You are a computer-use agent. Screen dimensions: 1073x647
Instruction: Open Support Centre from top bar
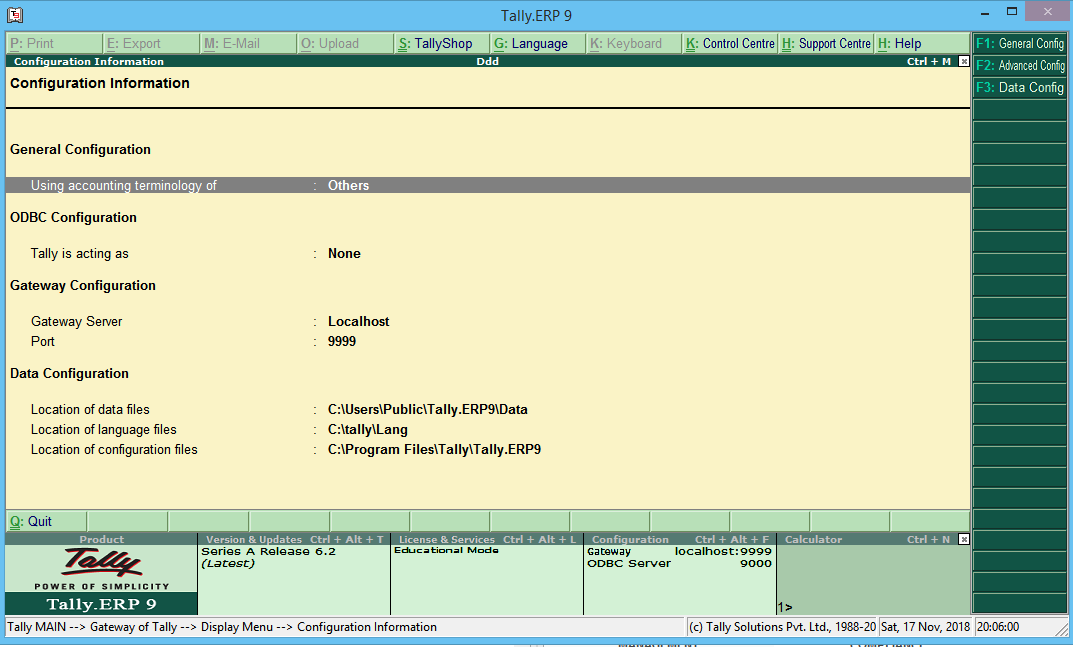coord(826,44)
